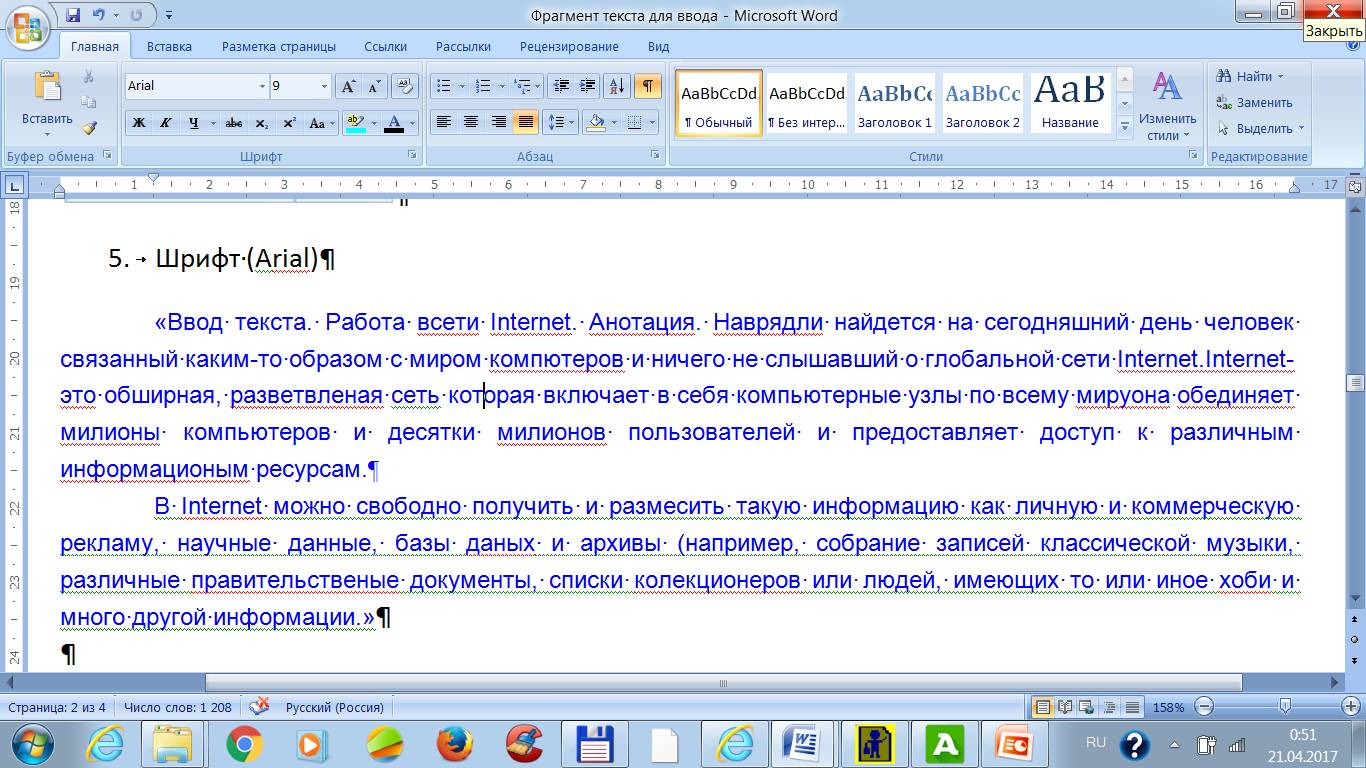Increase paragraph indent
Viewport: 1366px width, 768px height.
pyautogui.click(x=588, y=86)
